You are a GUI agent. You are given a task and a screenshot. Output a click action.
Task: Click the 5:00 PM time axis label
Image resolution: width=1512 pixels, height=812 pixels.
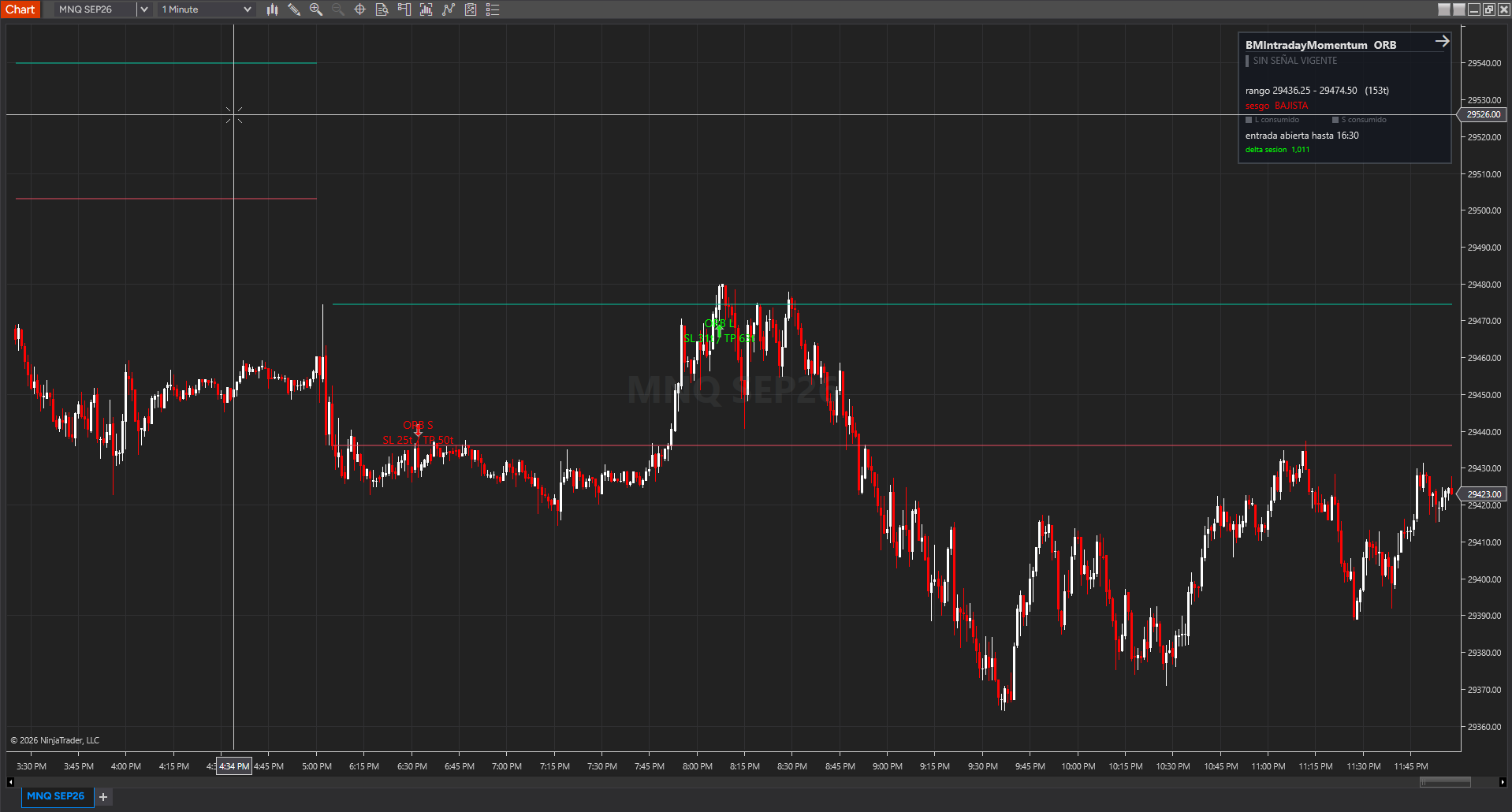317,766
